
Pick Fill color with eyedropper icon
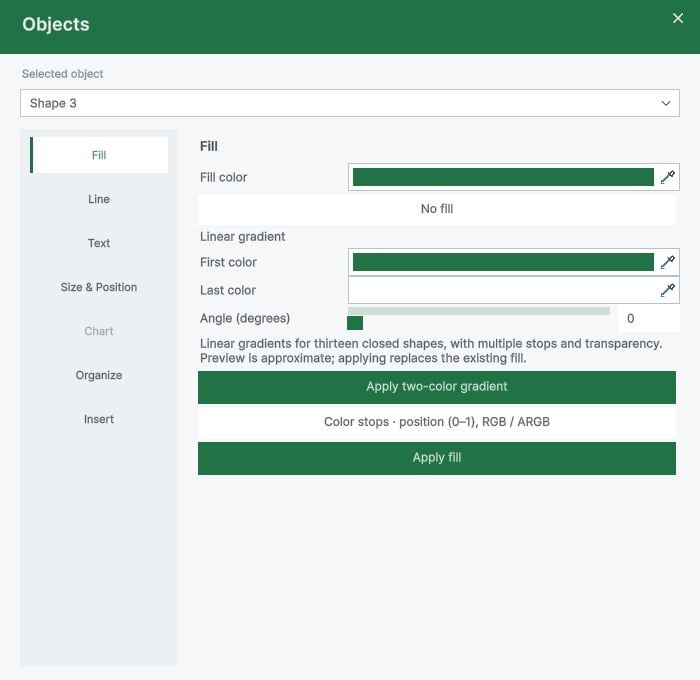pos(667,177)
